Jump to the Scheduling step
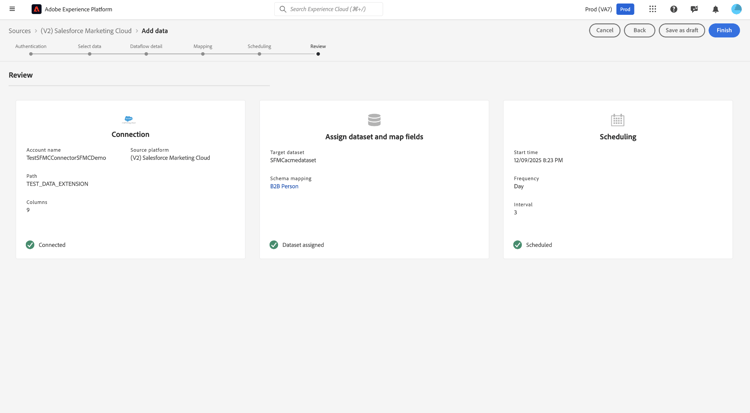Screen dimensions: 750x413 [x=259, y=54]
